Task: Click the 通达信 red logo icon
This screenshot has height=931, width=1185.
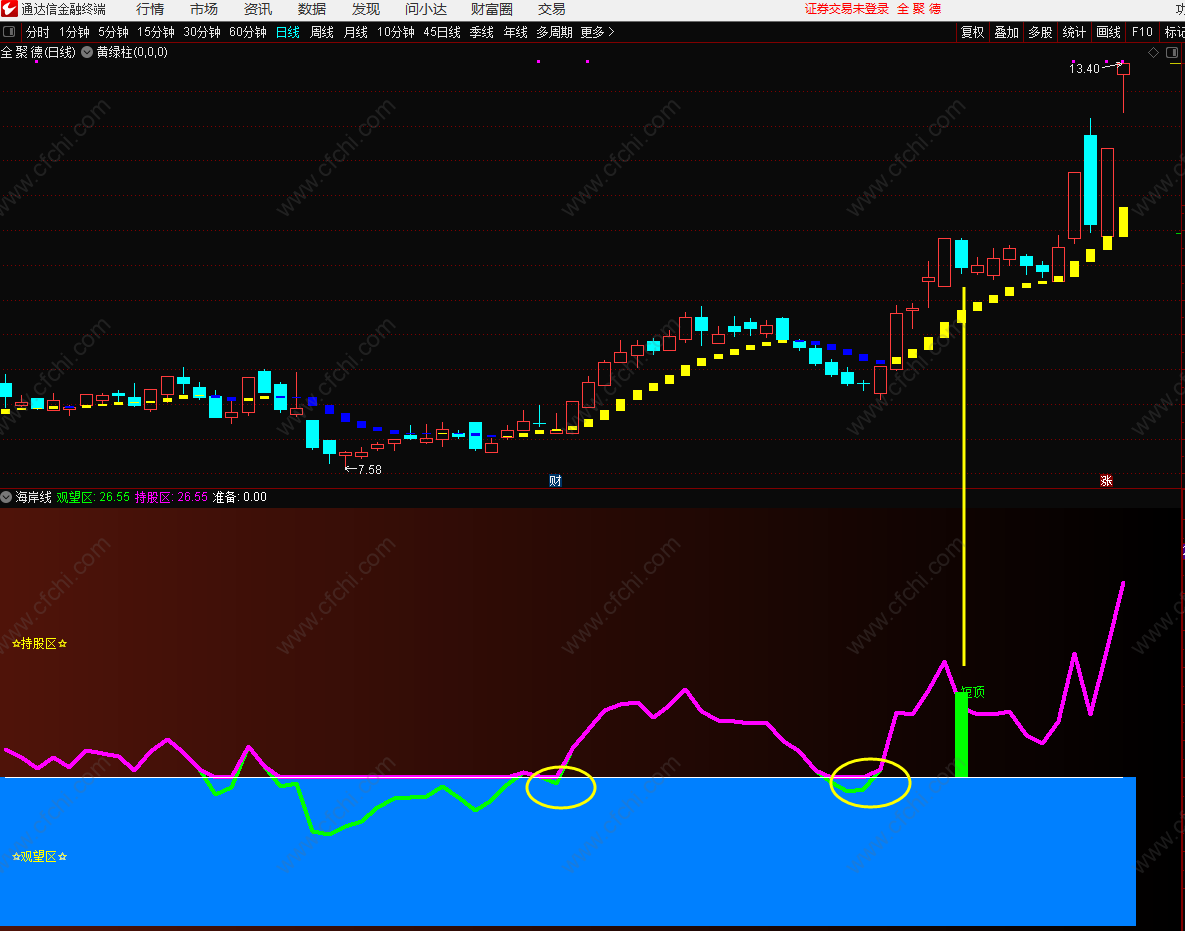Action: pyautogui.click(x=9, y=9)
